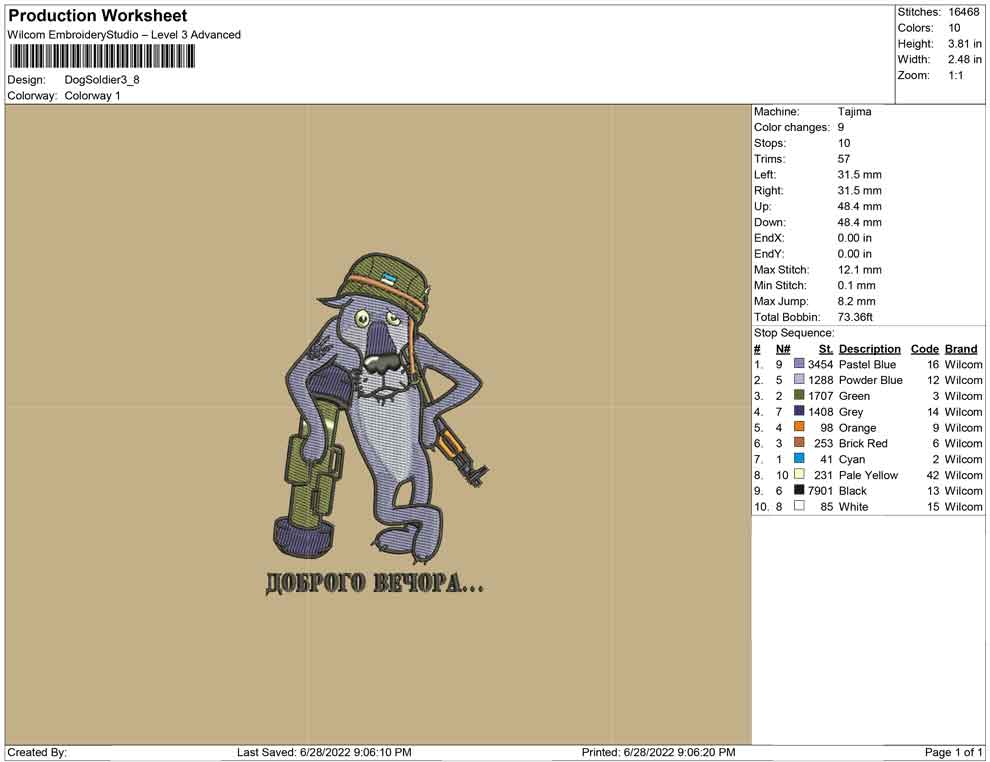Viewport: 990px width, 762px height.
Task: Click the Pastel Blue color swatch
Action: click(799, 364)
